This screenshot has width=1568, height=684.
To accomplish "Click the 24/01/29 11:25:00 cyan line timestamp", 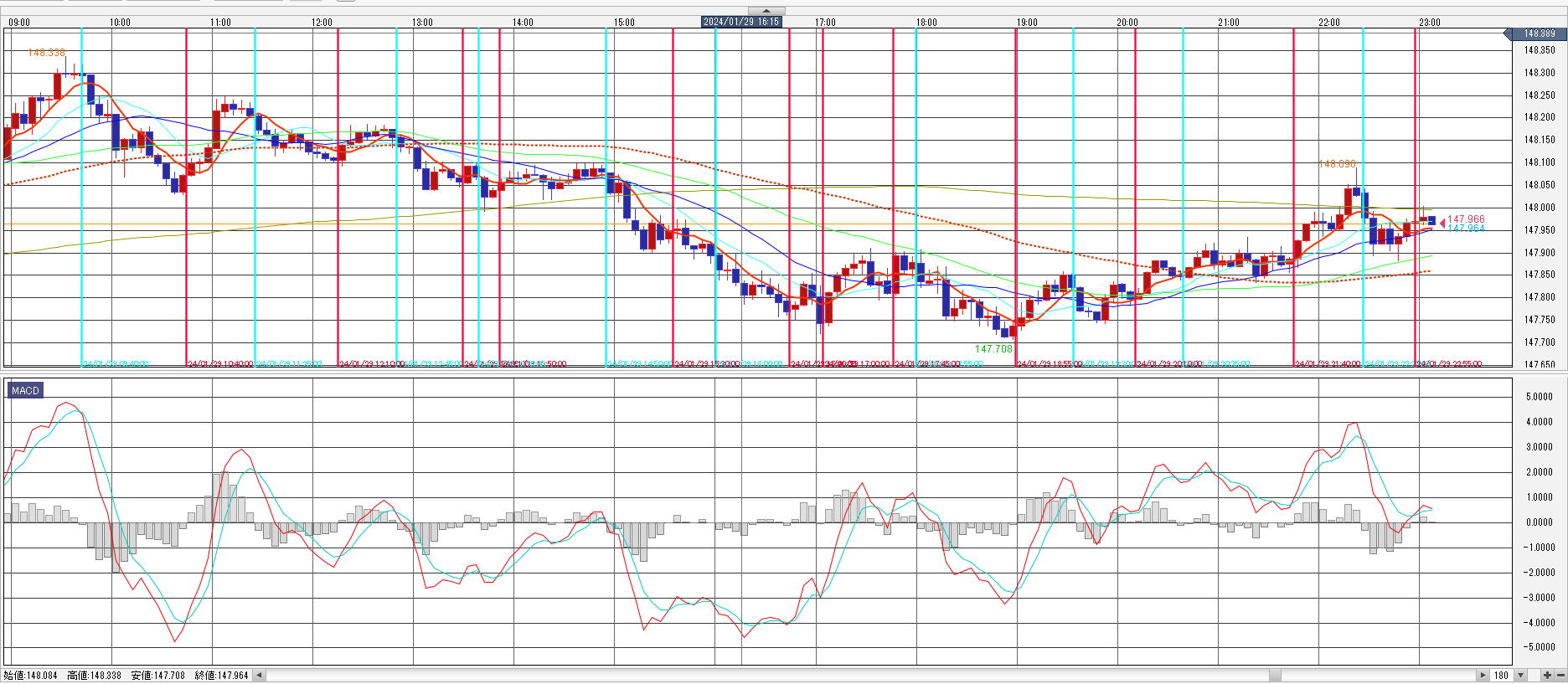I will pos(289,364).
